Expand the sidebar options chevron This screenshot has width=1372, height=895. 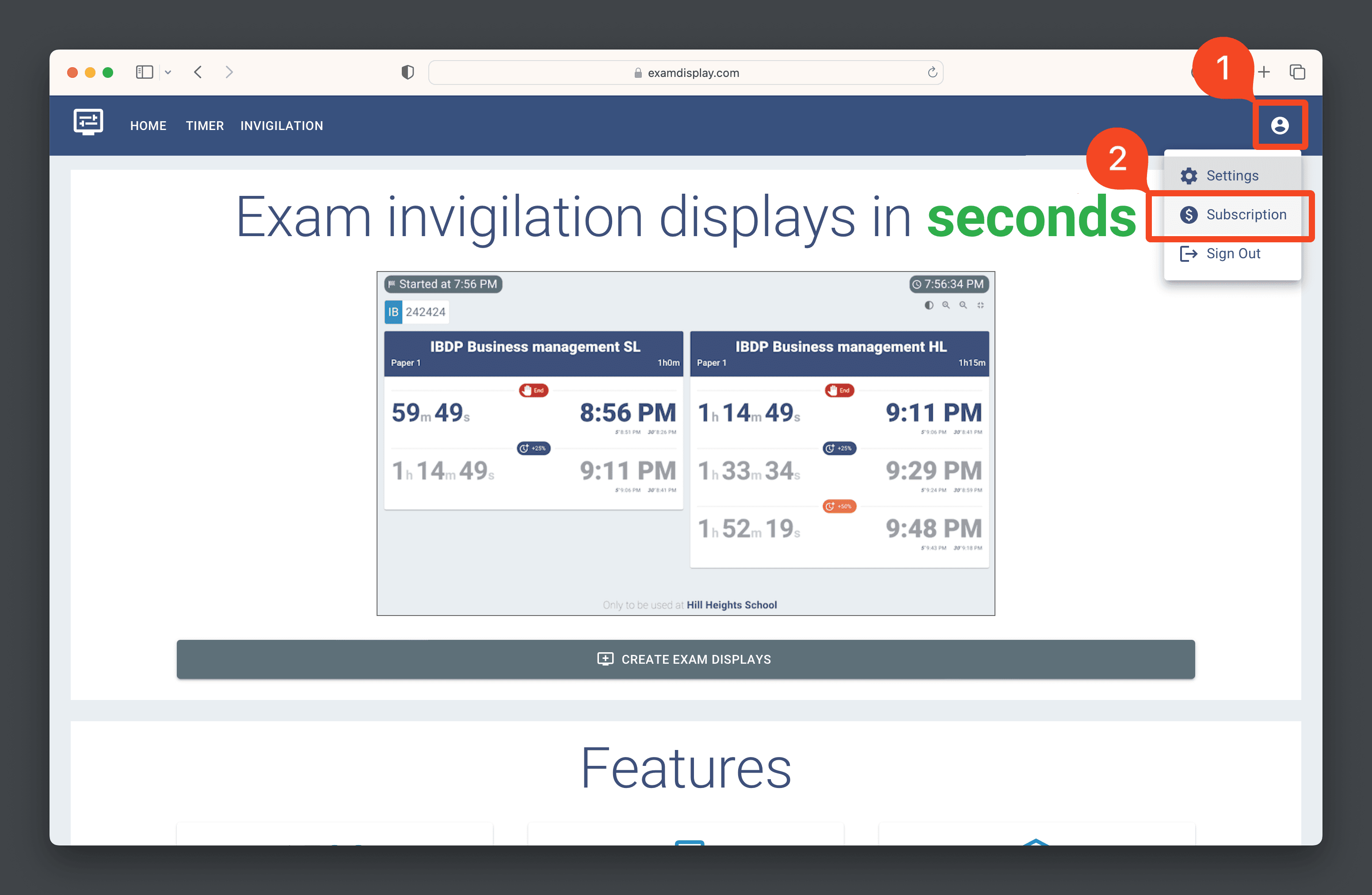click(x=168, y=73)
